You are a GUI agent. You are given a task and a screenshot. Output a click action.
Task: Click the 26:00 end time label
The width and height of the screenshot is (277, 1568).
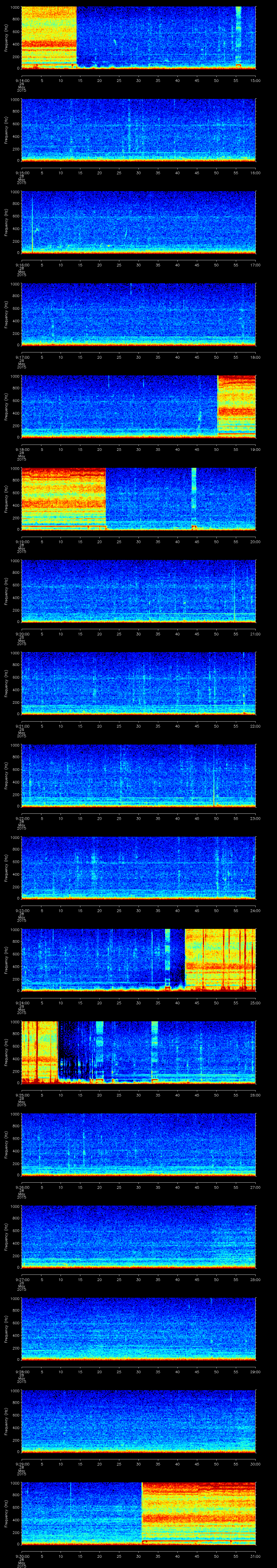pyautogui.click(x=255, y=1095)
